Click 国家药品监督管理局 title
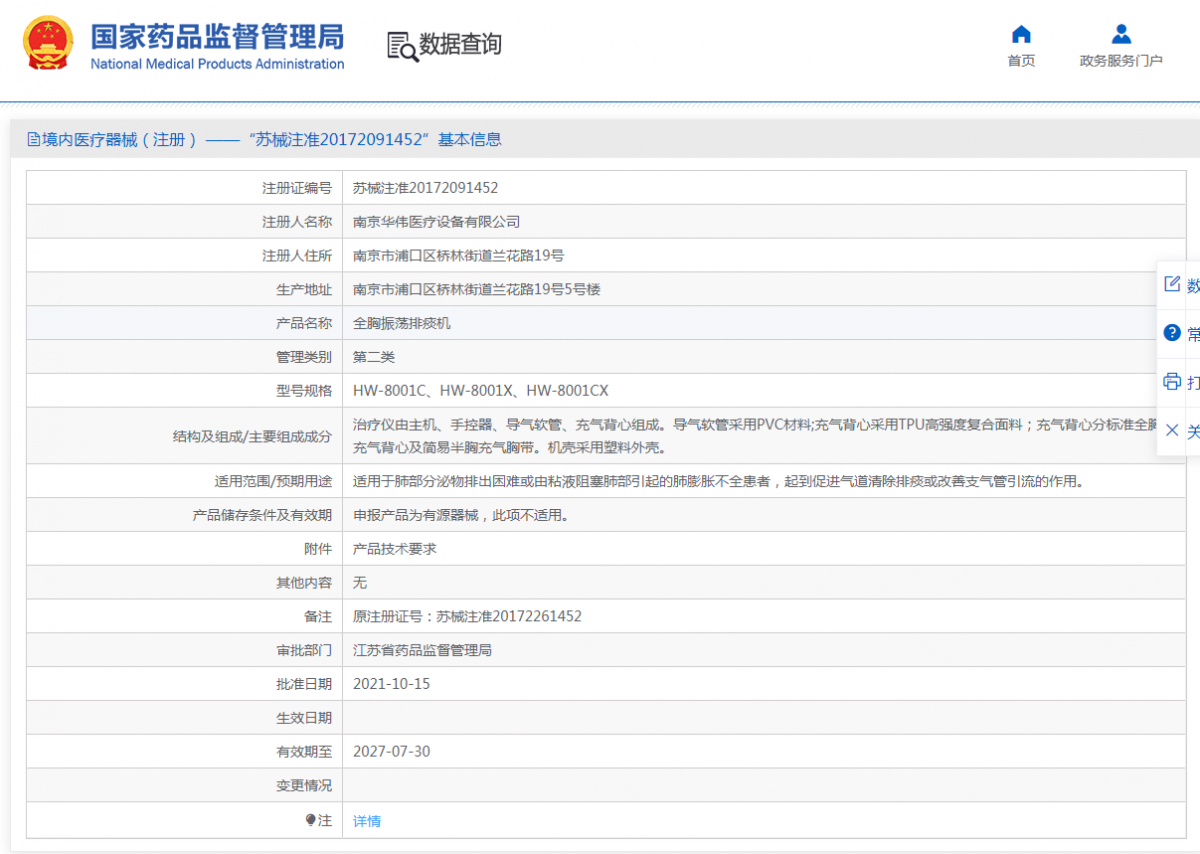This screenshot has width=1200, height=854. (217, 37)
